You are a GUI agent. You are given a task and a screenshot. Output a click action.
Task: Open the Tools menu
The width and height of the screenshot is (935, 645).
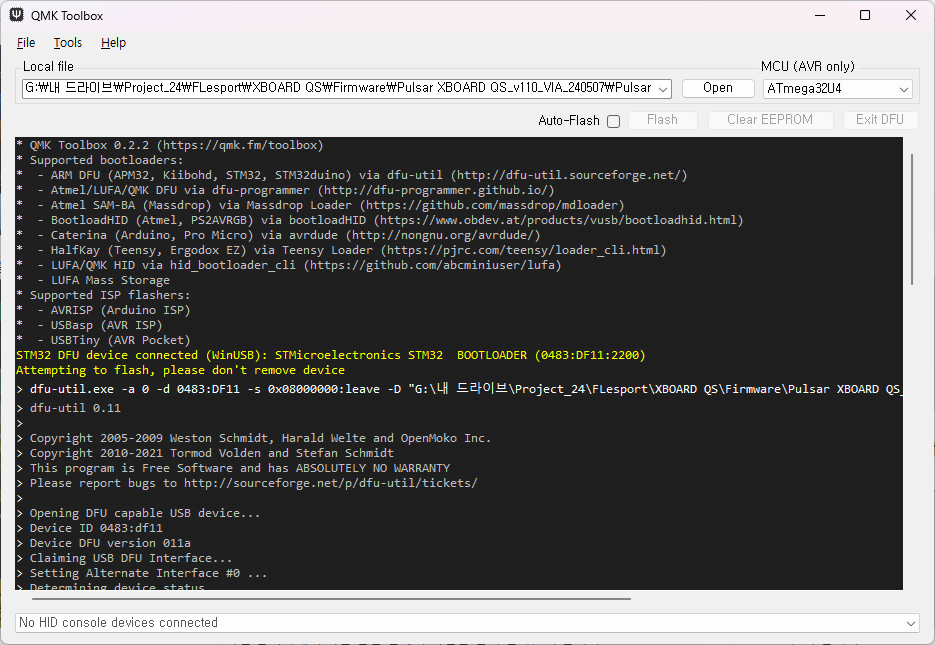(68, 43)
